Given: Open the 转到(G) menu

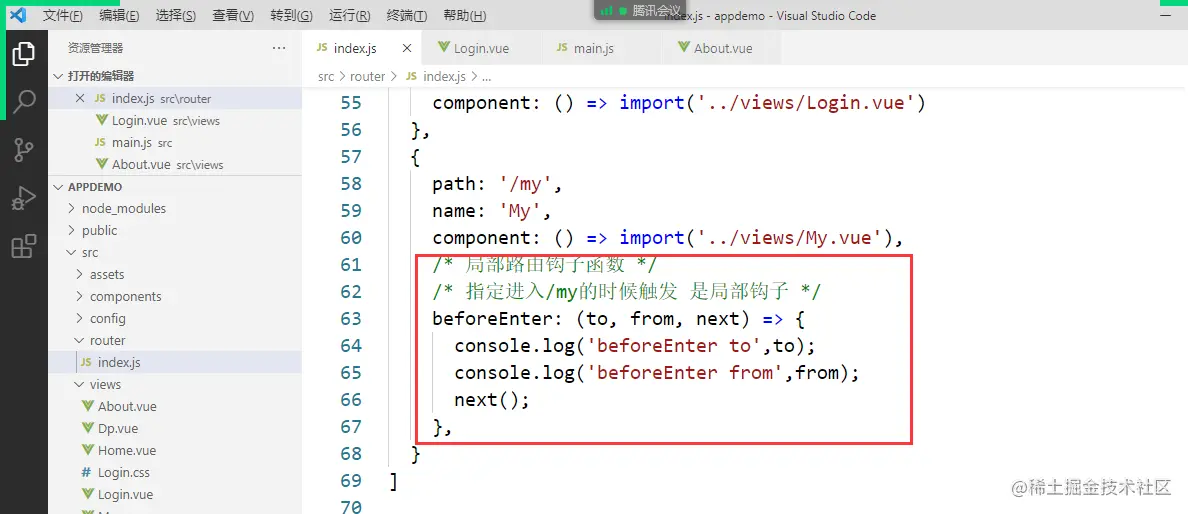Looking at the screenshot, I should tap(291, 16).
